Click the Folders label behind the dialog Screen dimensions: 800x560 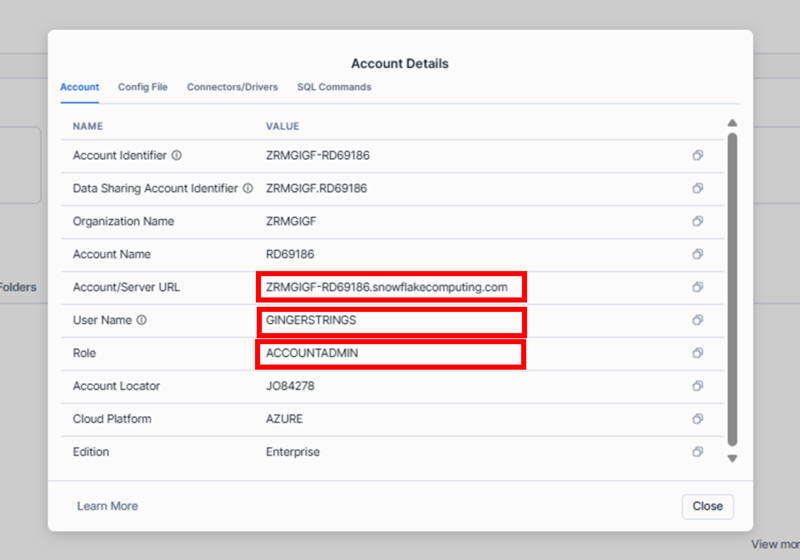(18, 287)
